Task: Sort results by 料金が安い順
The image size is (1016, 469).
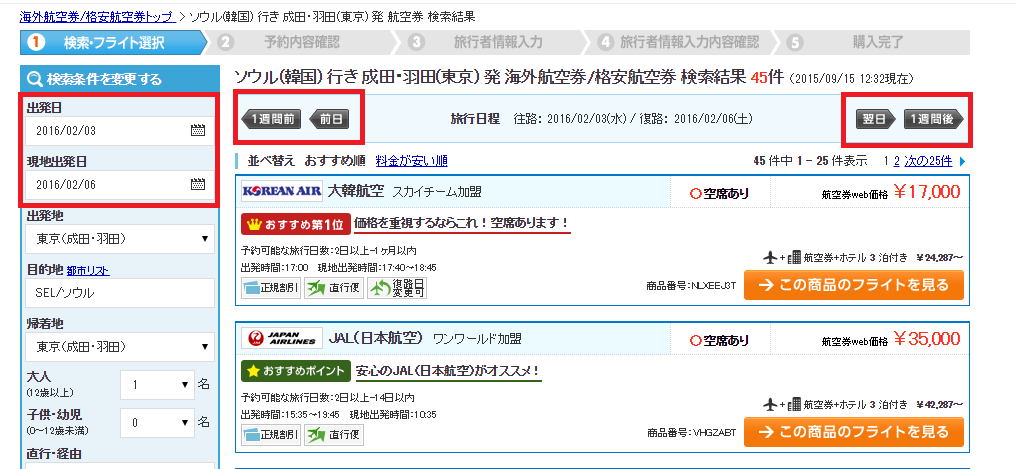Action: point(411,161)
